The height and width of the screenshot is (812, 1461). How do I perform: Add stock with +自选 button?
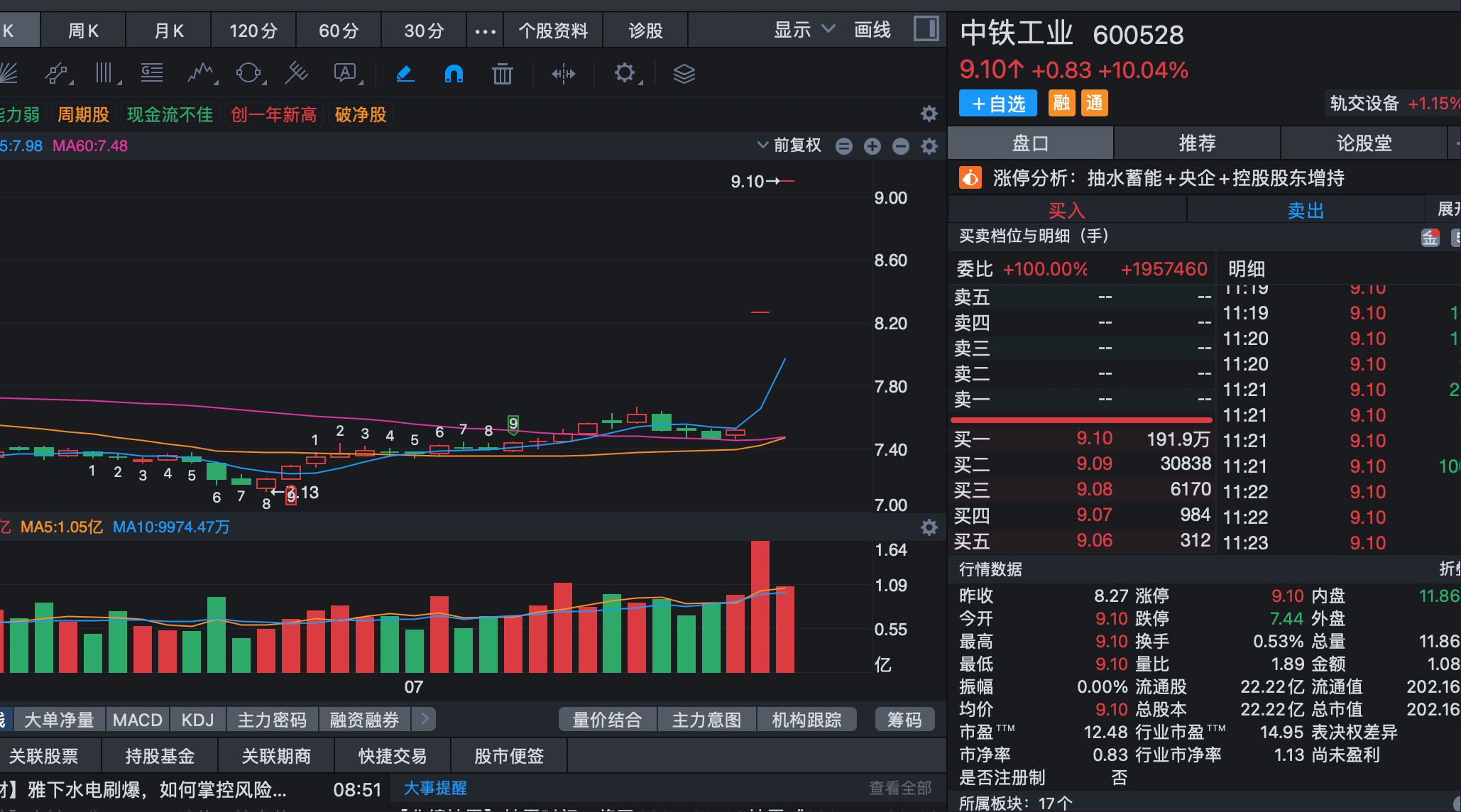(x=998, y=104)
